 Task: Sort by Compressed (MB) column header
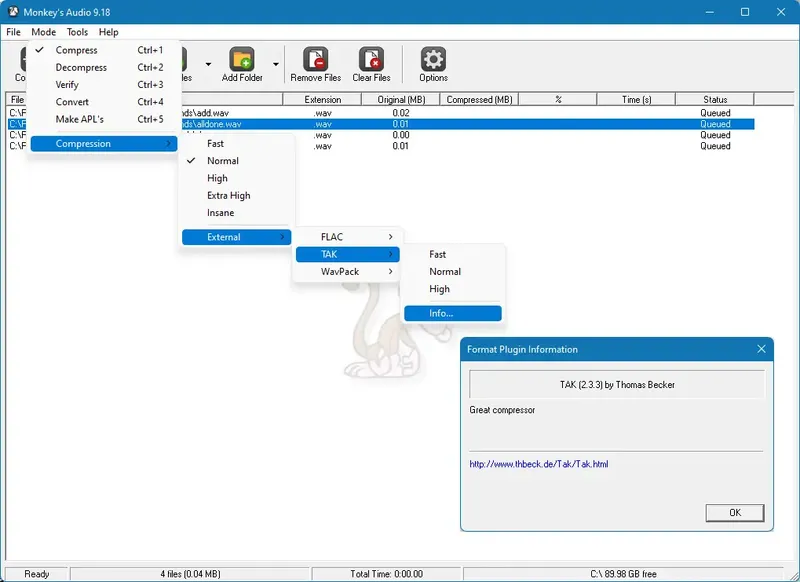tap(479, 99)
